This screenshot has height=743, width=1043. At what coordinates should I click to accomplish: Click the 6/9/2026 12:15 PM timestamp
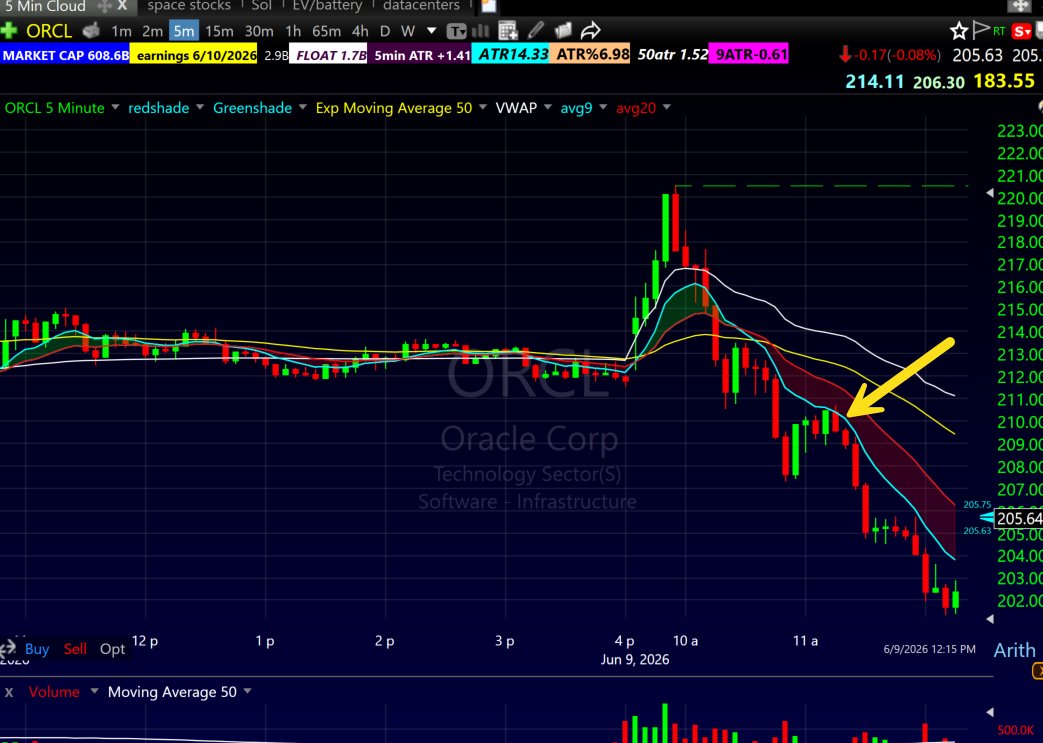point(929,649)
